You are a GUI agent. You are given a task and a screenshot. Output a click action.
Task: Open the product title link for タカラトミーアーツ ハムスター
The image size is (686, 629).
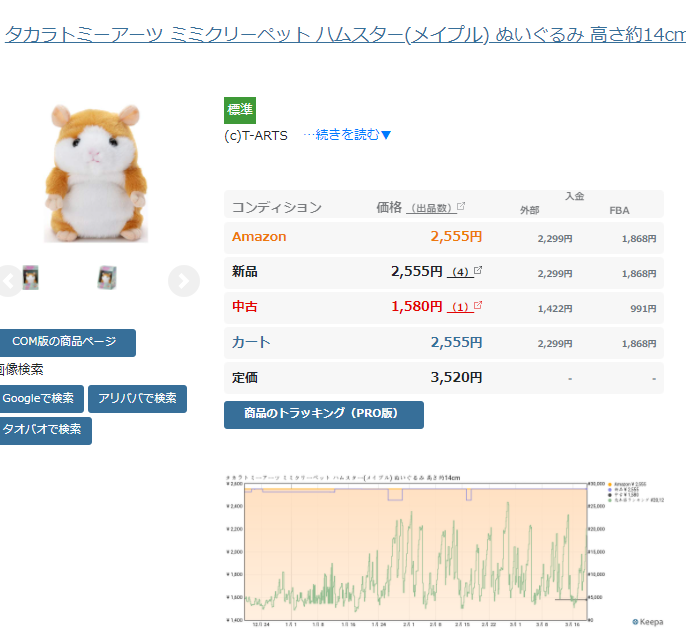click(345, 35)
